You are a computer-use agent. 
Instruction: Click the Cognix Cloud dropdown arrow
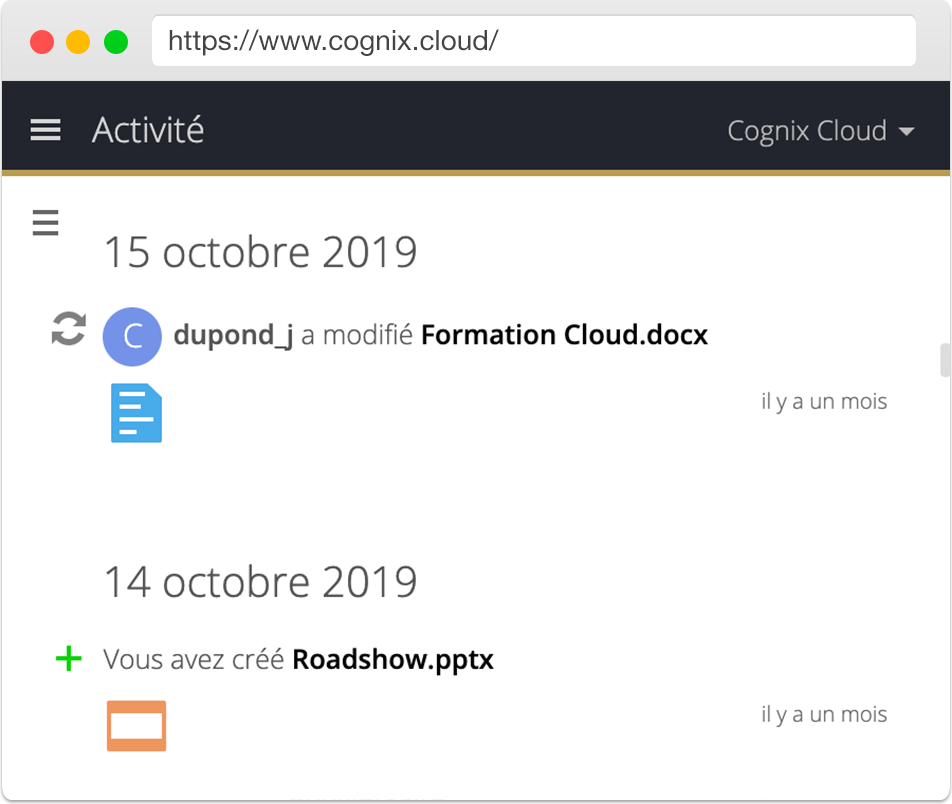tap(906, 131)
